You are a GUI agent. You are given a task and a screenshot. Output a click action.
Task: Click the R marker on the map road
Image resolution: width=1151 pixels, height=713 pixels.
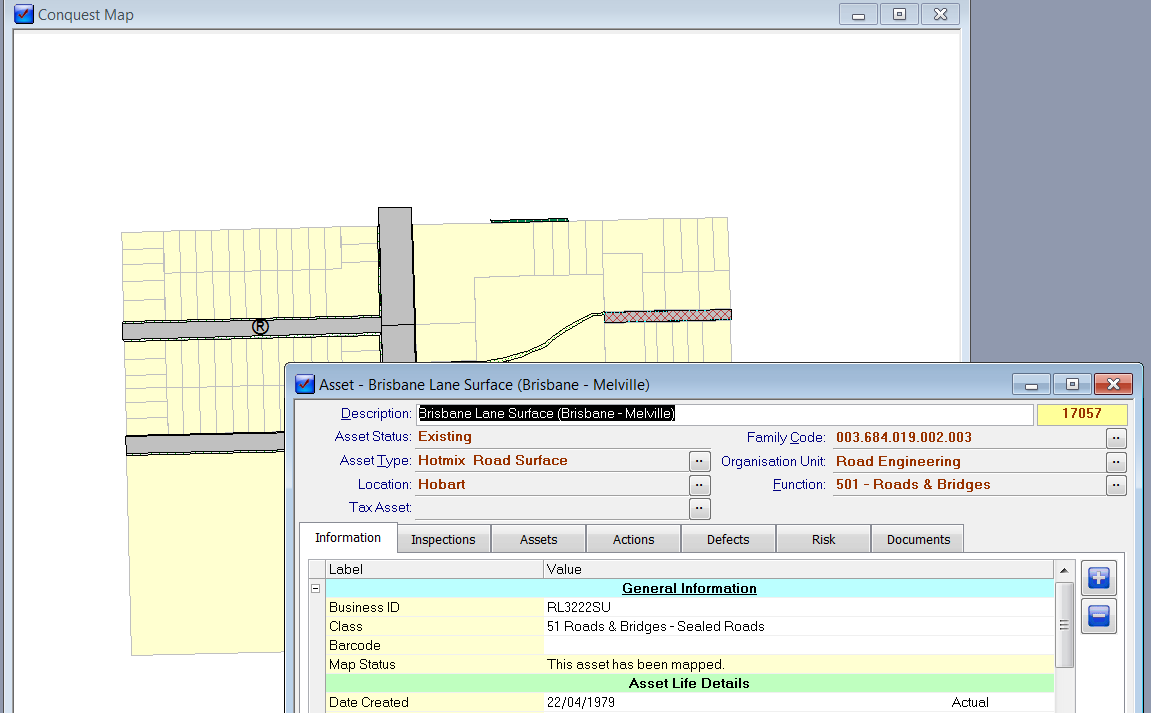[260, 327]
